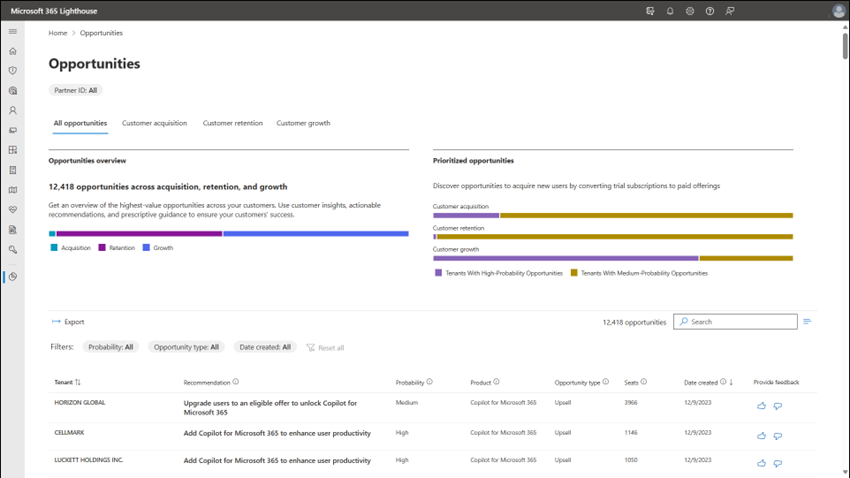
Task: Open help question mark icon
Action: 710,11
